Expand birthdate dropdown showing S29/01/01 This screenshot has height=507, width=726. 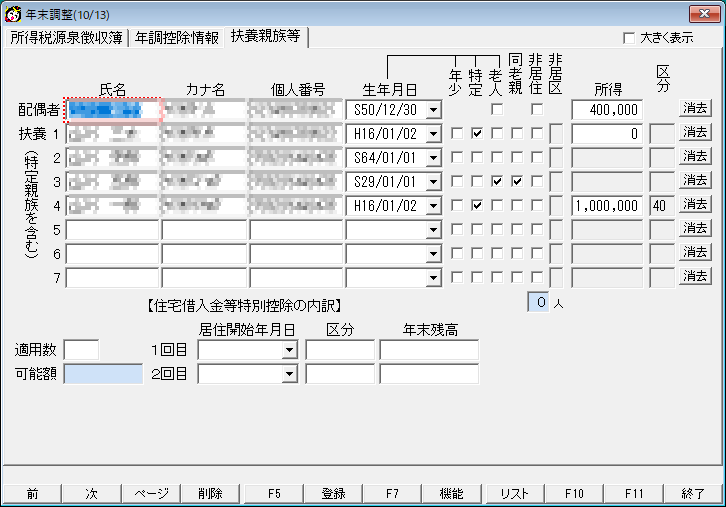[x=433, y=181]
